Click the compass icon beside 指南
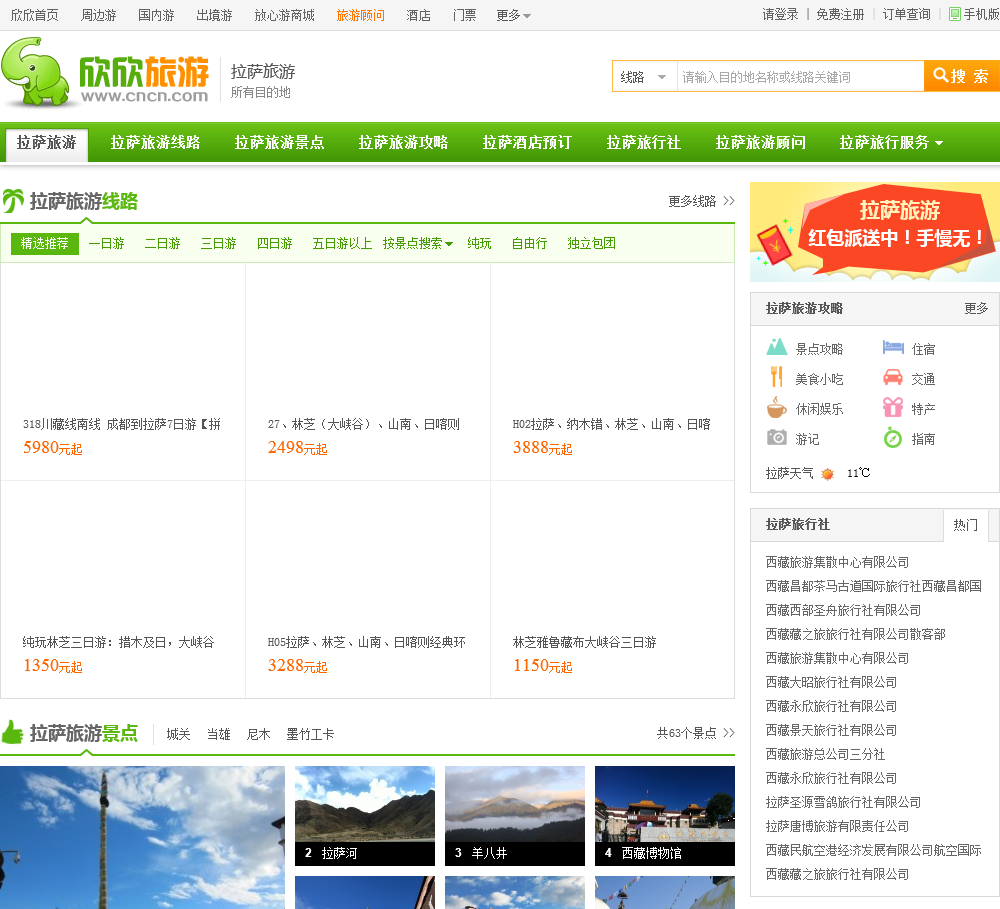Viewport: 1000px width, 909px height. [893, 438]
